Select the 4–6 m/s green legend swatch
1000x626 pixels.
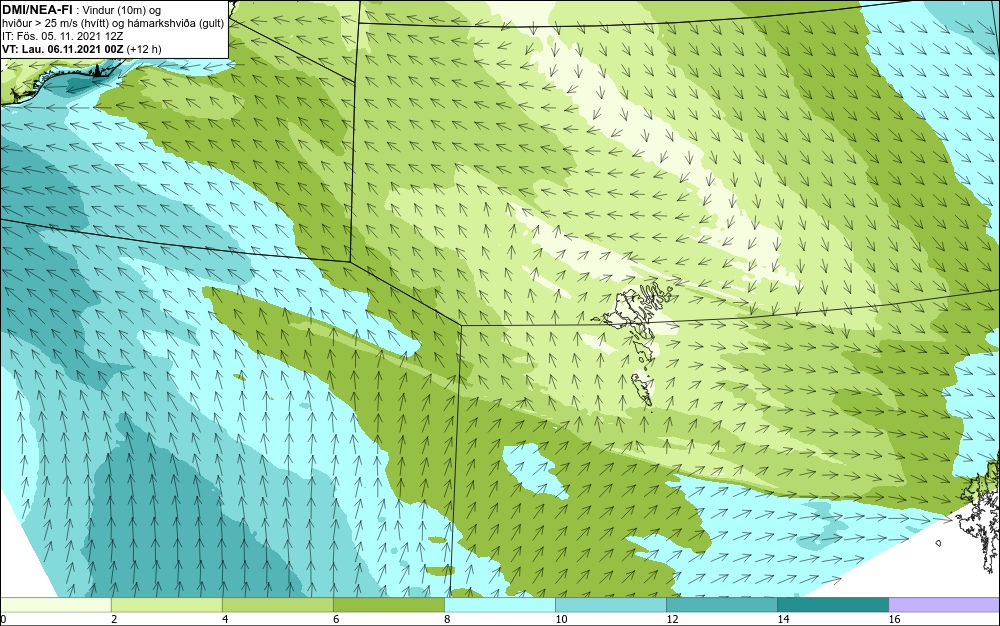pos(277,604)
